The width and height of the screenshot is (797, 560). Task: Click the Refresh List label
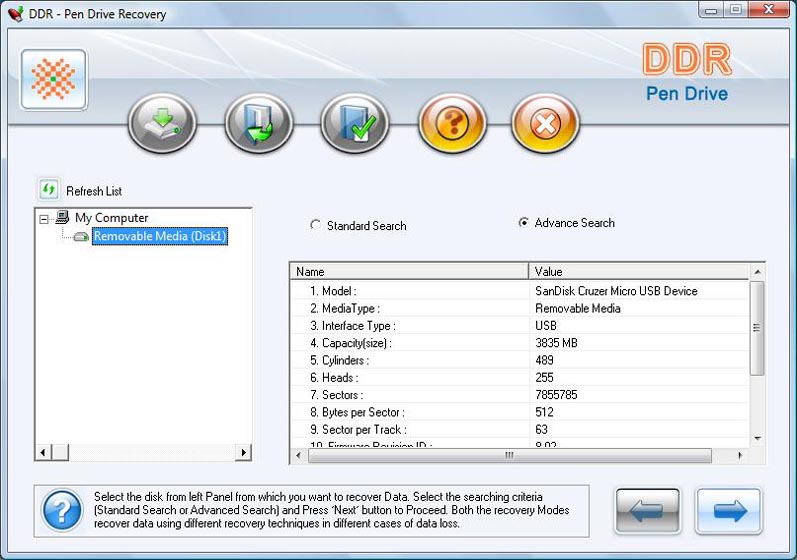click(94, 191)
